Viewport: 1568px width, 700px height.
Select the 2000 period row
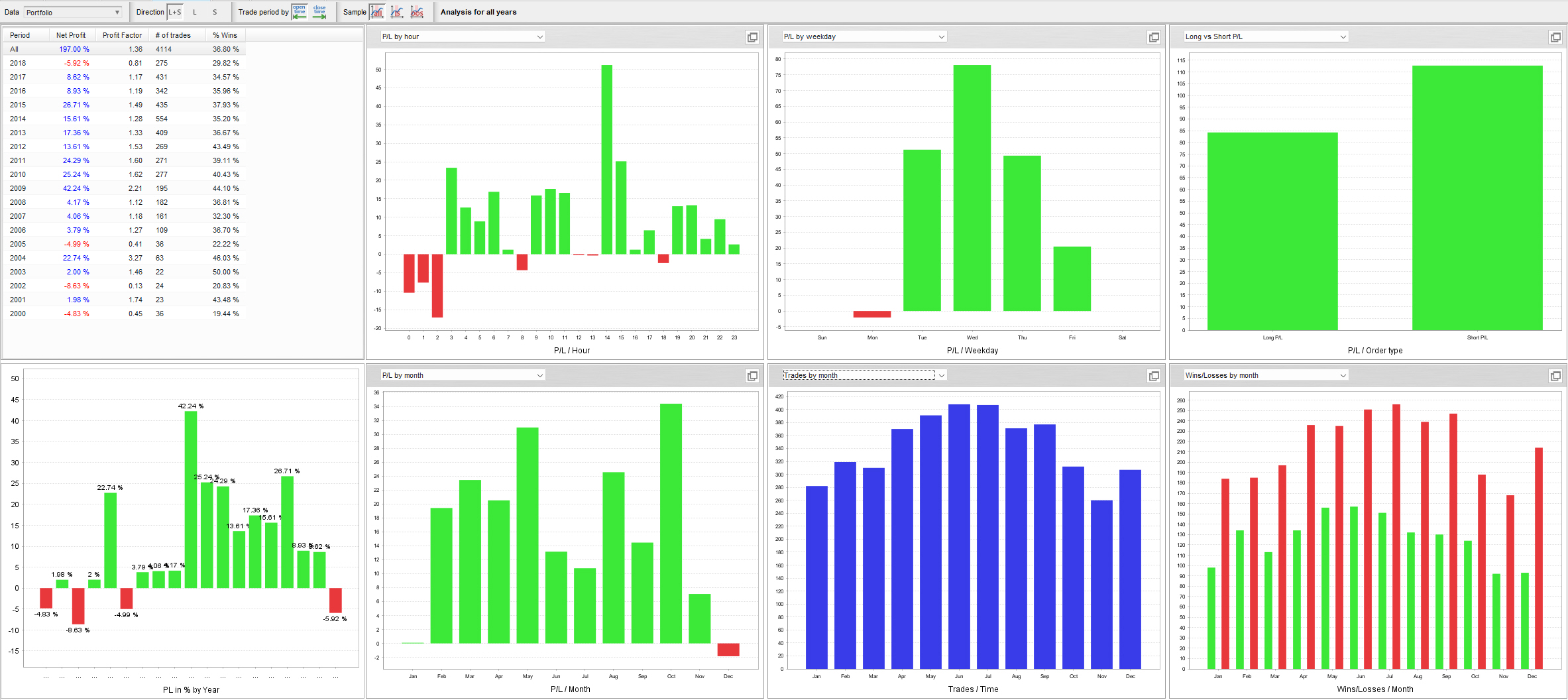tap(125, 314)
